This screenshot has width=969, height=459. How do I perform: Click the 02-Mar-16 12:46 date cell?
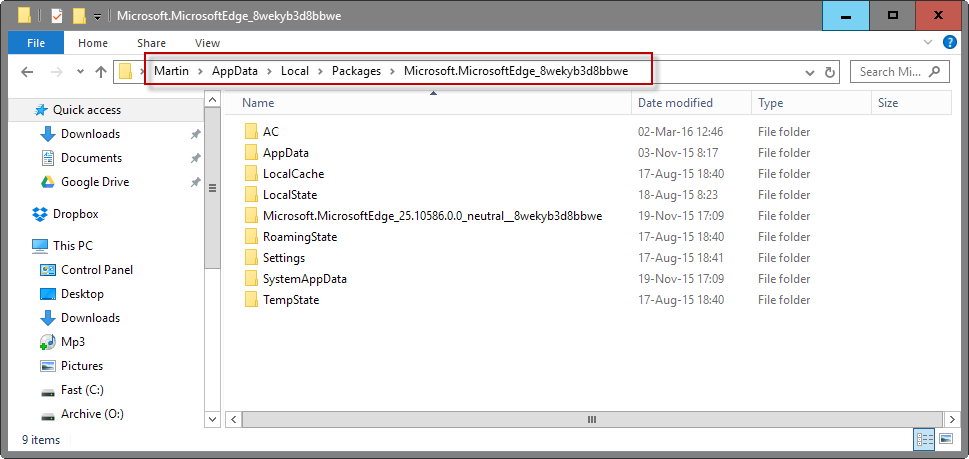680,132
